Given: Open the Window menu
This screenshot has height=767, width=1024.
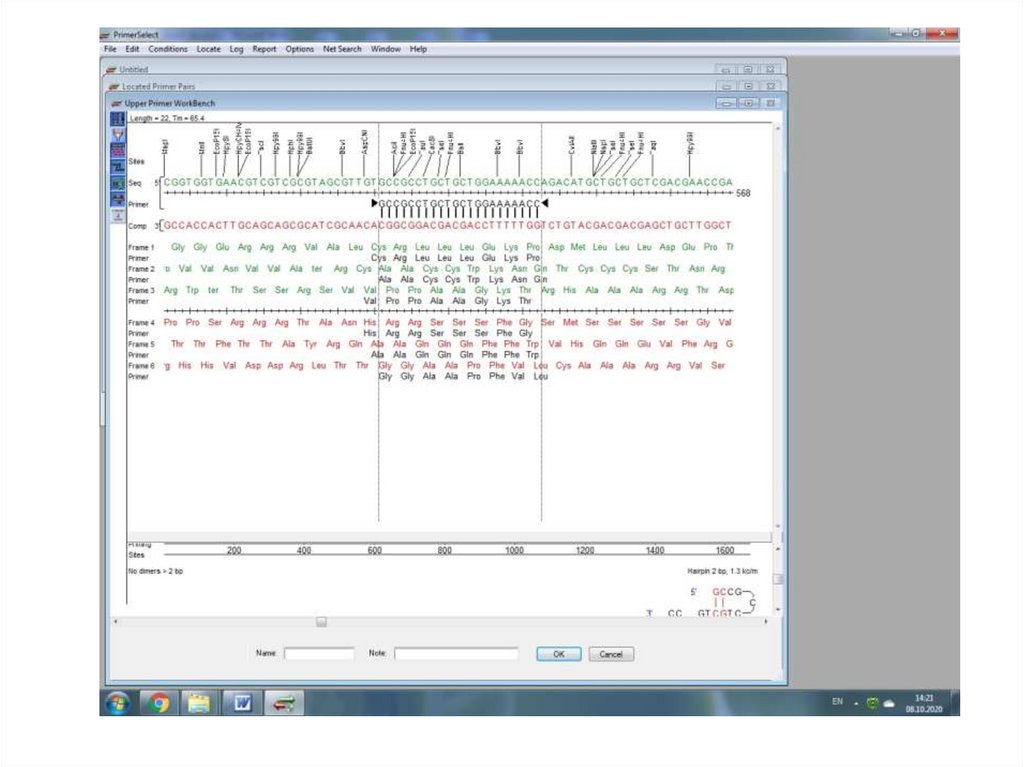Looking at the screenshot, I should coord(386,49).
